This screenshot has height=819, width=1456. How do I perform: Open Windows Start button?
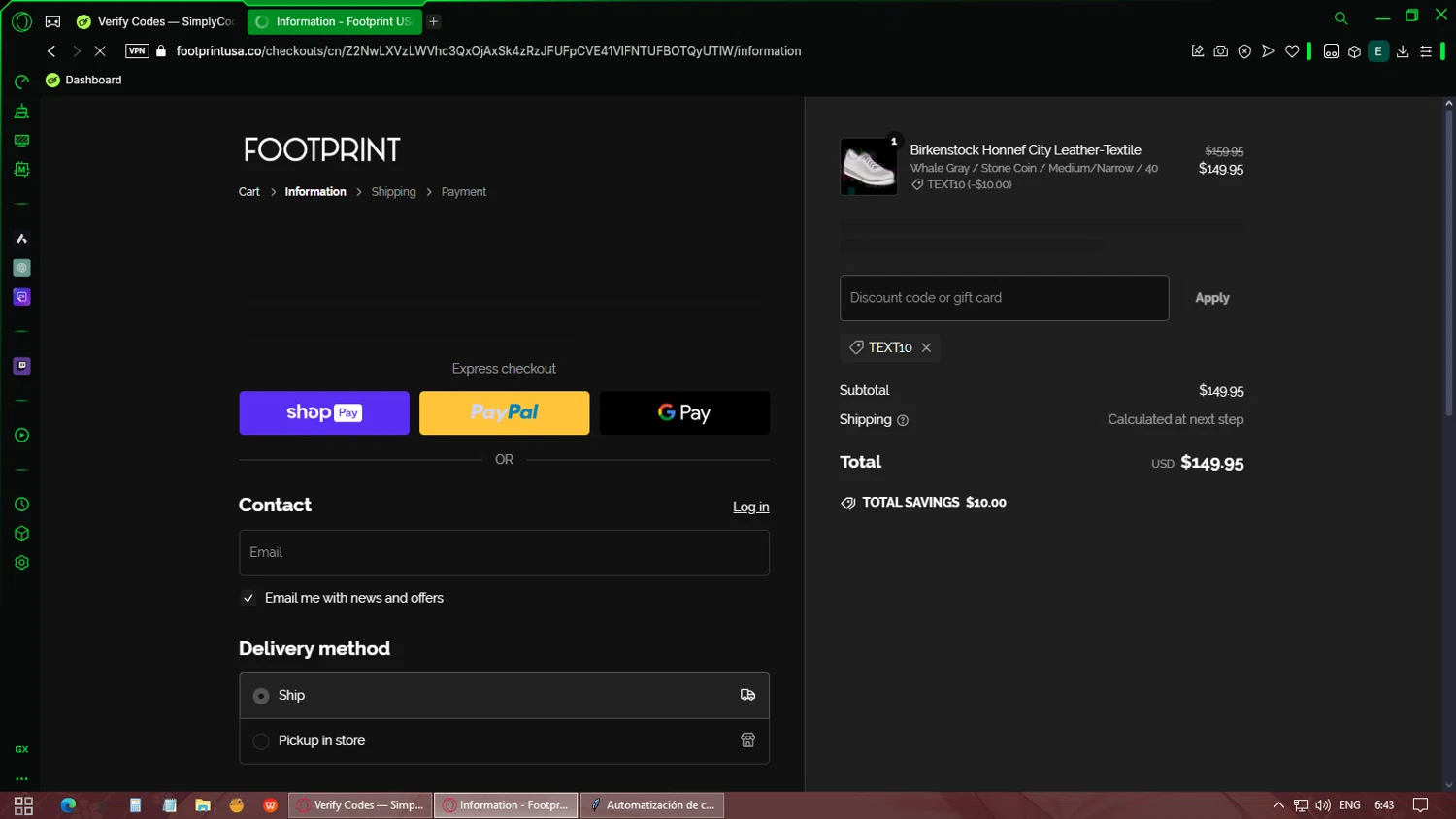(x=23, y=805)
